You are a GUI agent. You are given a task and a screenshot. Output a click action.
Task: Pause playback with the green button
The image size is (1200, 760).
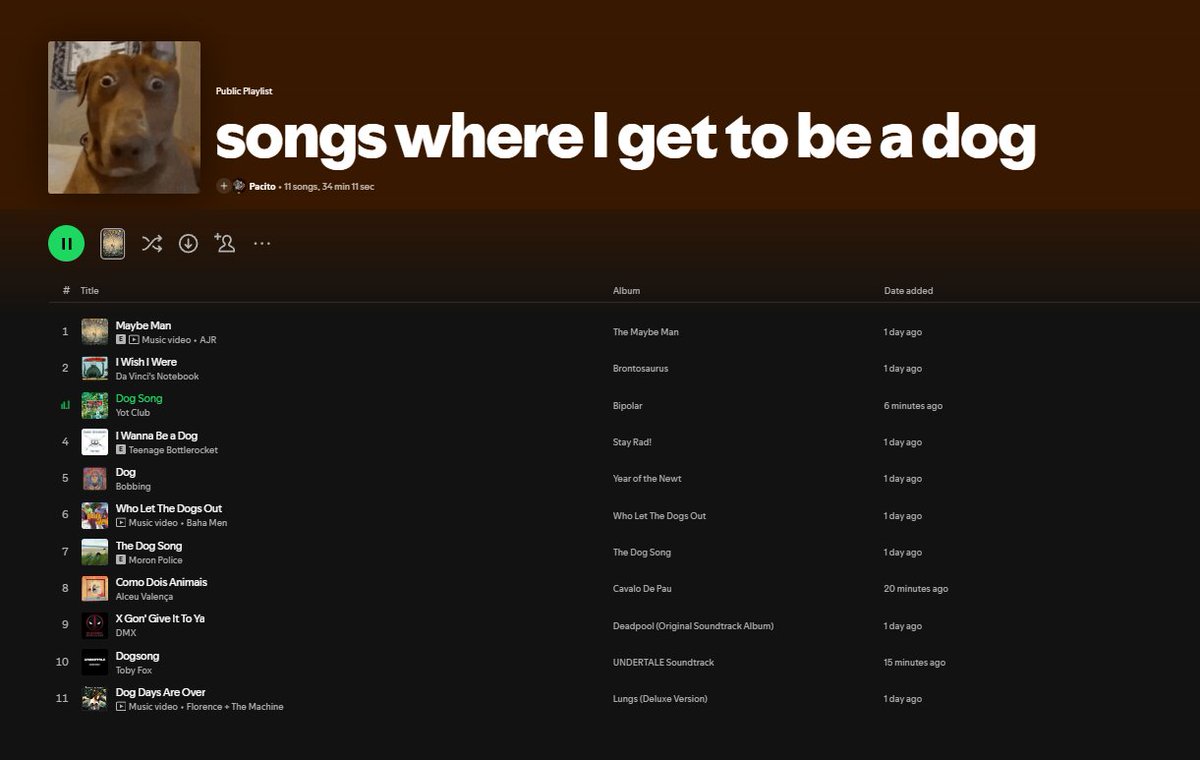66,243
